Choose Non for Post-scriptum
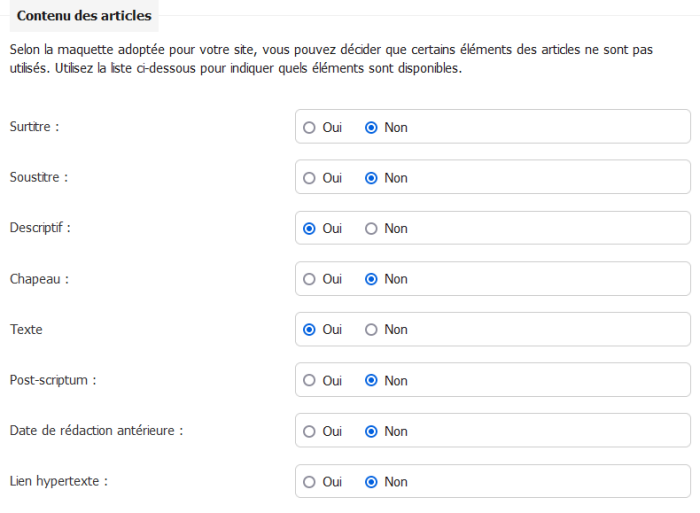 pos(372,381)
